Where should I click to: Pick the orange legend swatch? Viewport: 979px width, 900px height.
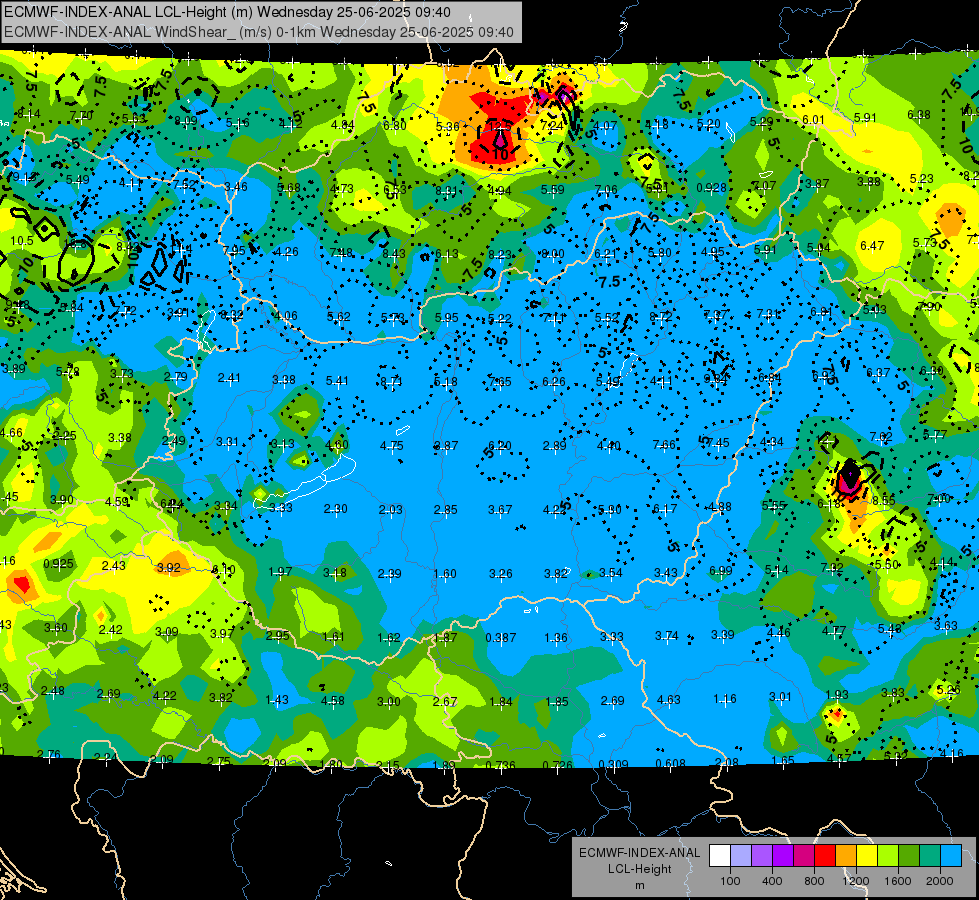point(846,856)
